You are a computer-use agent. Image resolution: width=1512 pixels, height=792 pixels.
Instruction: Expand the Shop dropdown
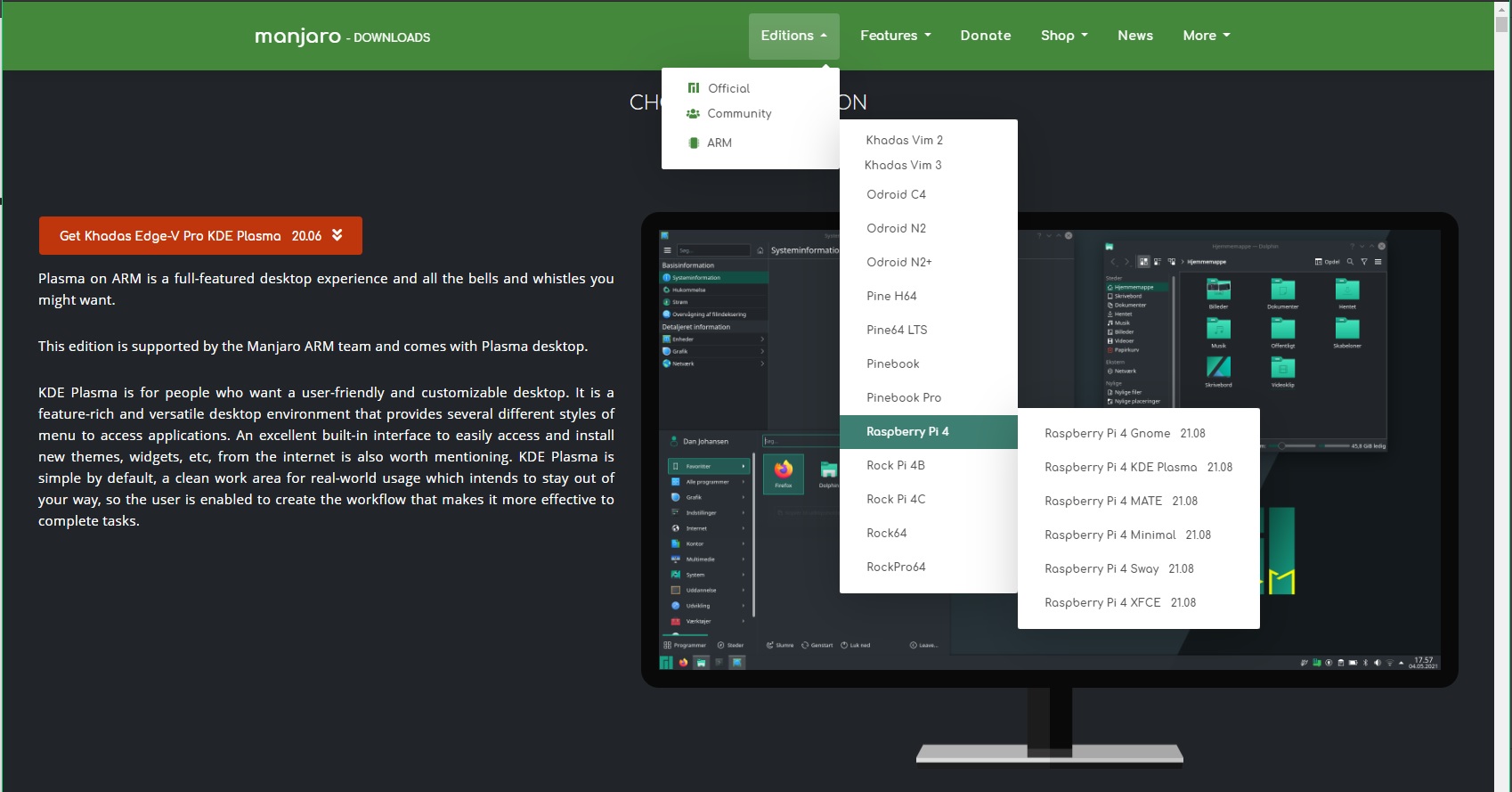pyautogui.click(x=1064, y=36)
